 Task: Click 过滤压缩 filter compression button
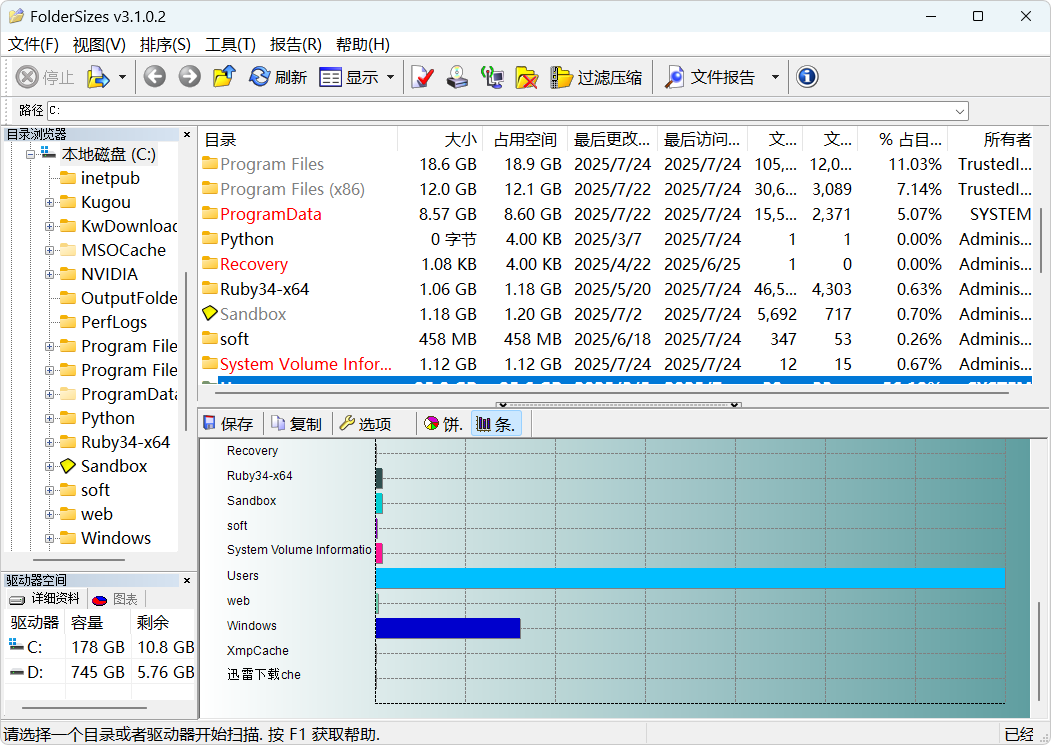[596, 77]
